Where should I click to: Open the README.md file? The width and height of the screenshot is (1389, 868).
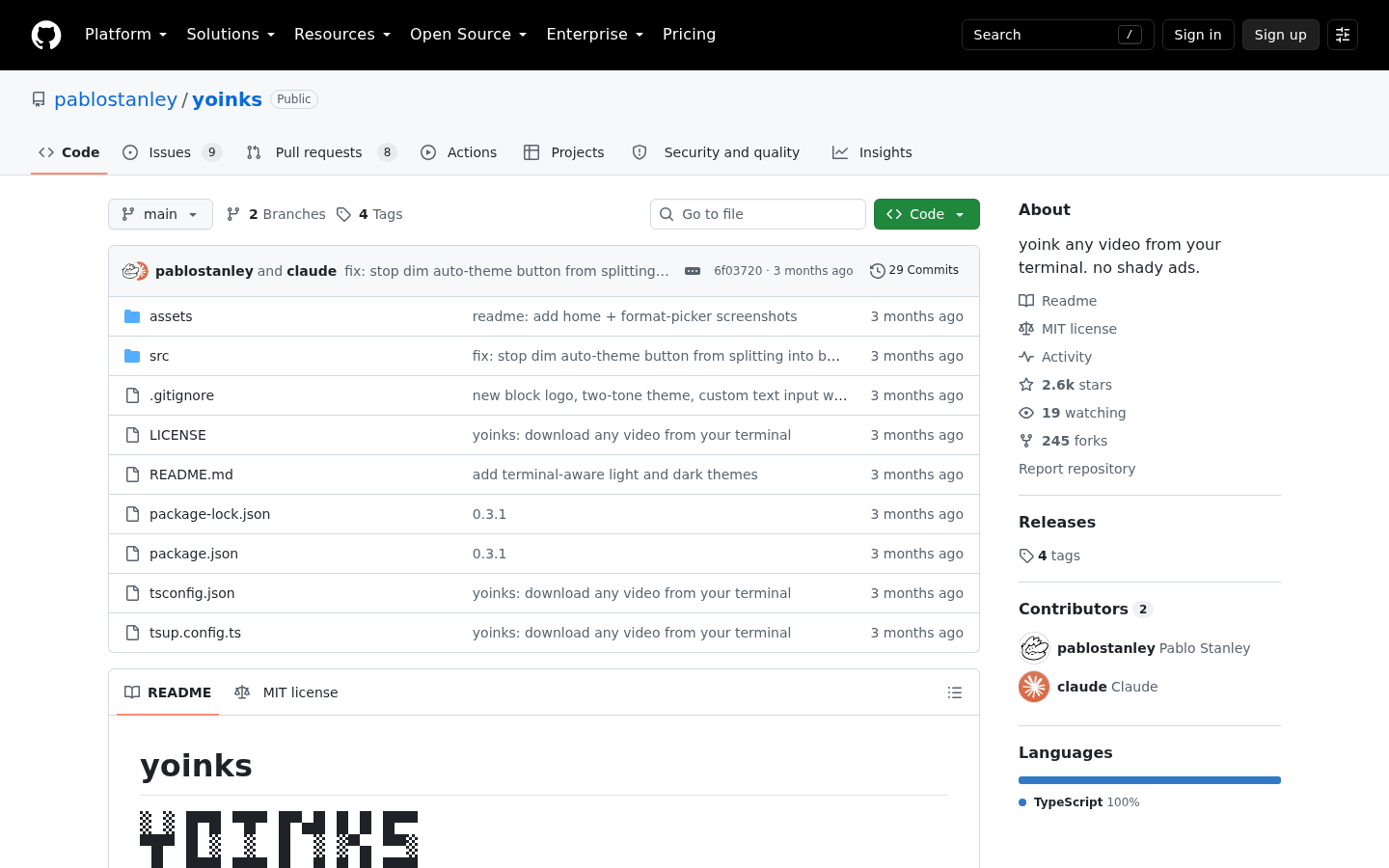[x=191, y=475]
